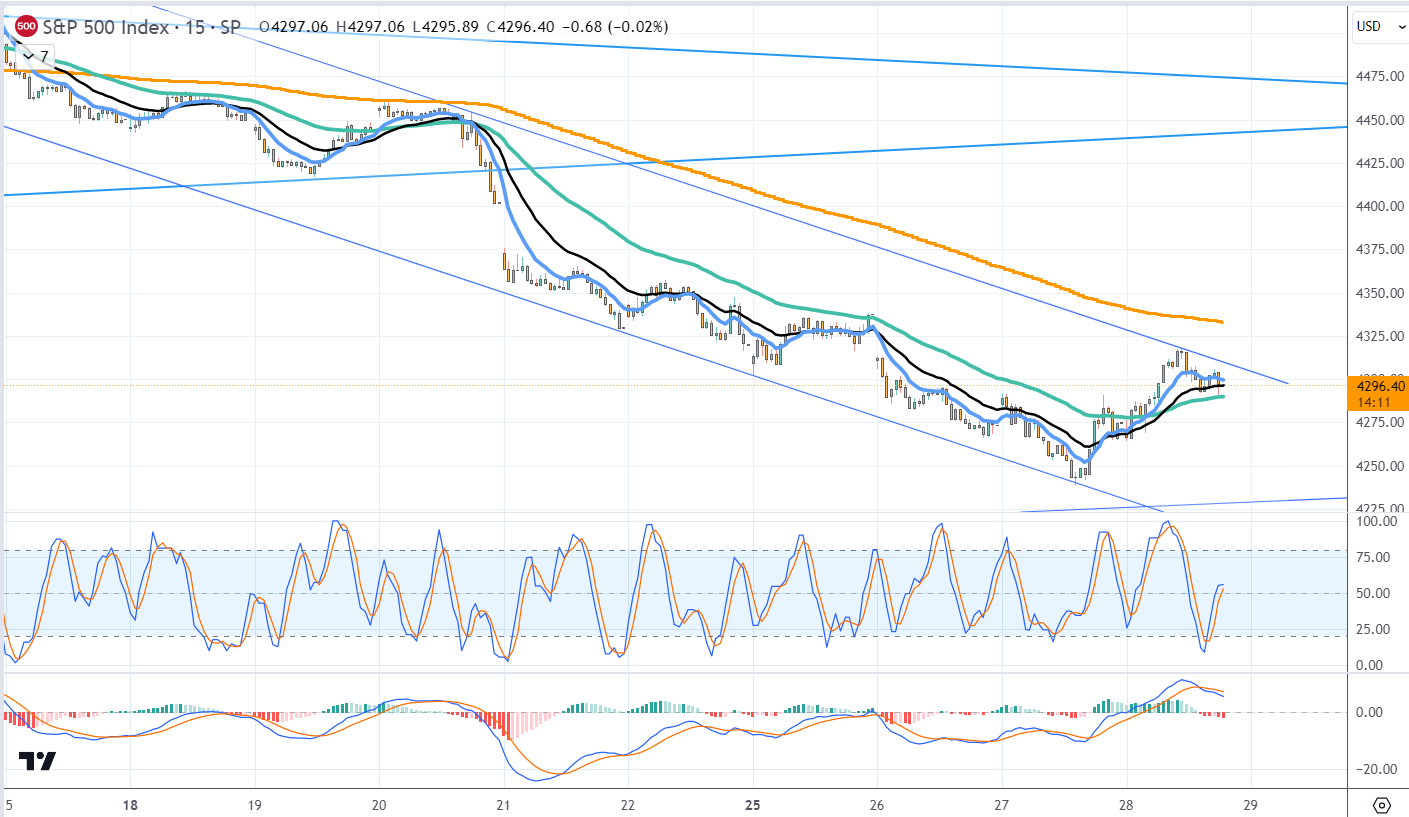
Task: Click date 18 on the time axis
Action: click(x=130, y=804)
